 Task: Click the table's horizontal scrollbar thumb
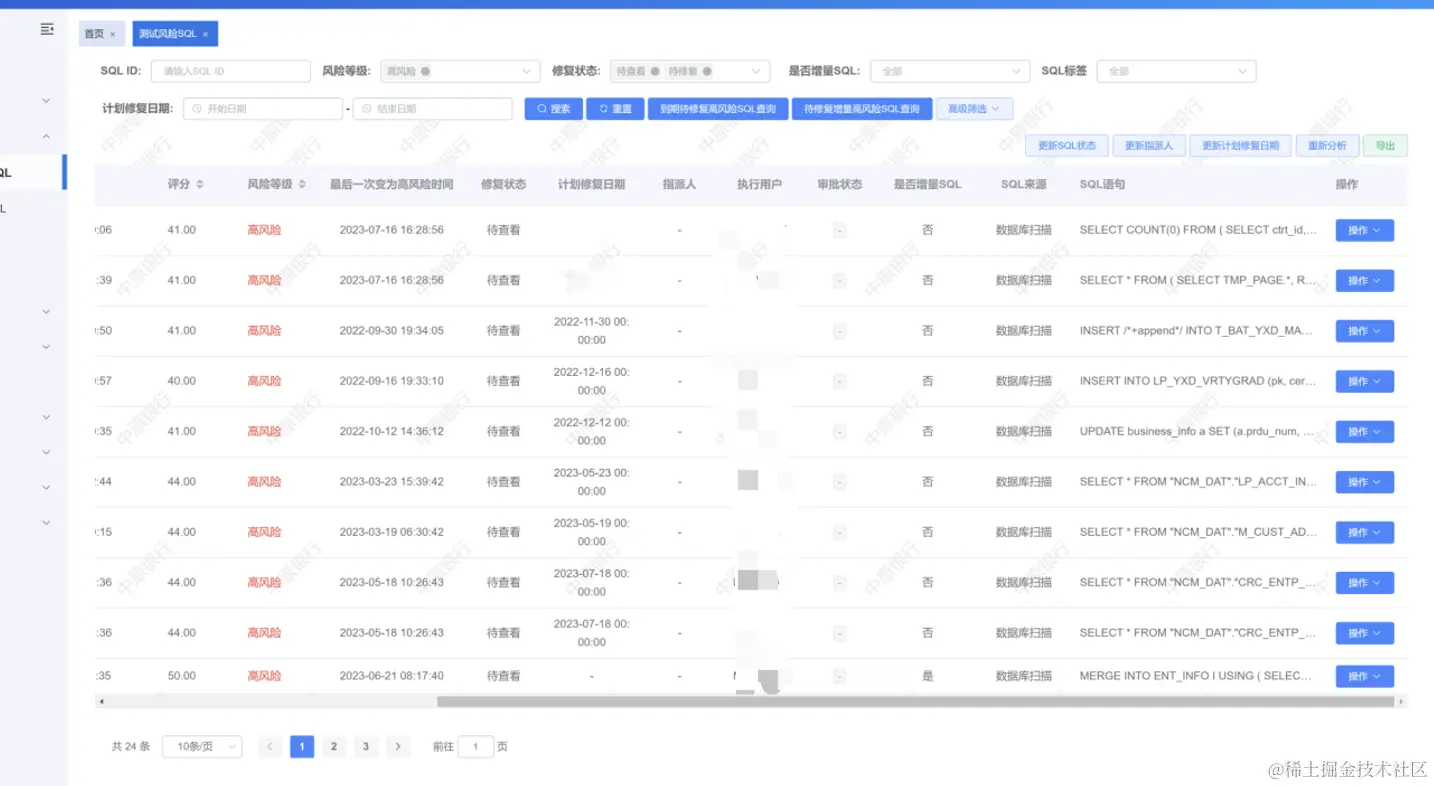tap(915, 702)
